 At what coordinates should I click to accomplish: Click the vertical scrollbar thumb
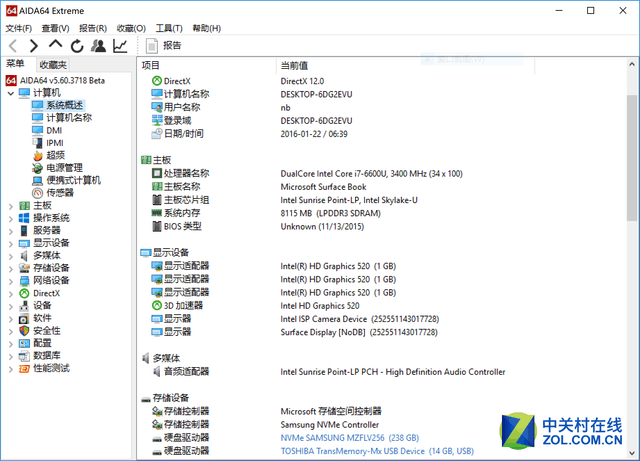tap(632, 158)
